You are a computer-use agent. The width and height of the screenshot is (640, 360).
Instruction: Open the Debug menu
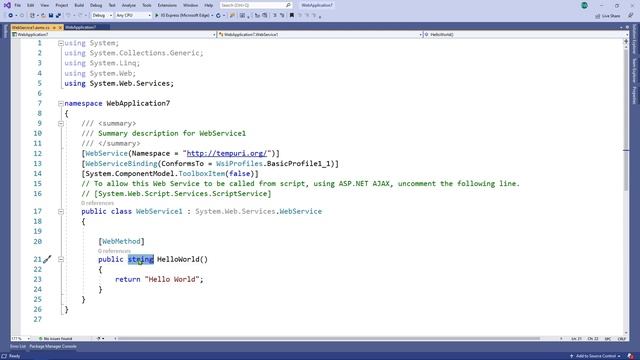click(96, 5)
